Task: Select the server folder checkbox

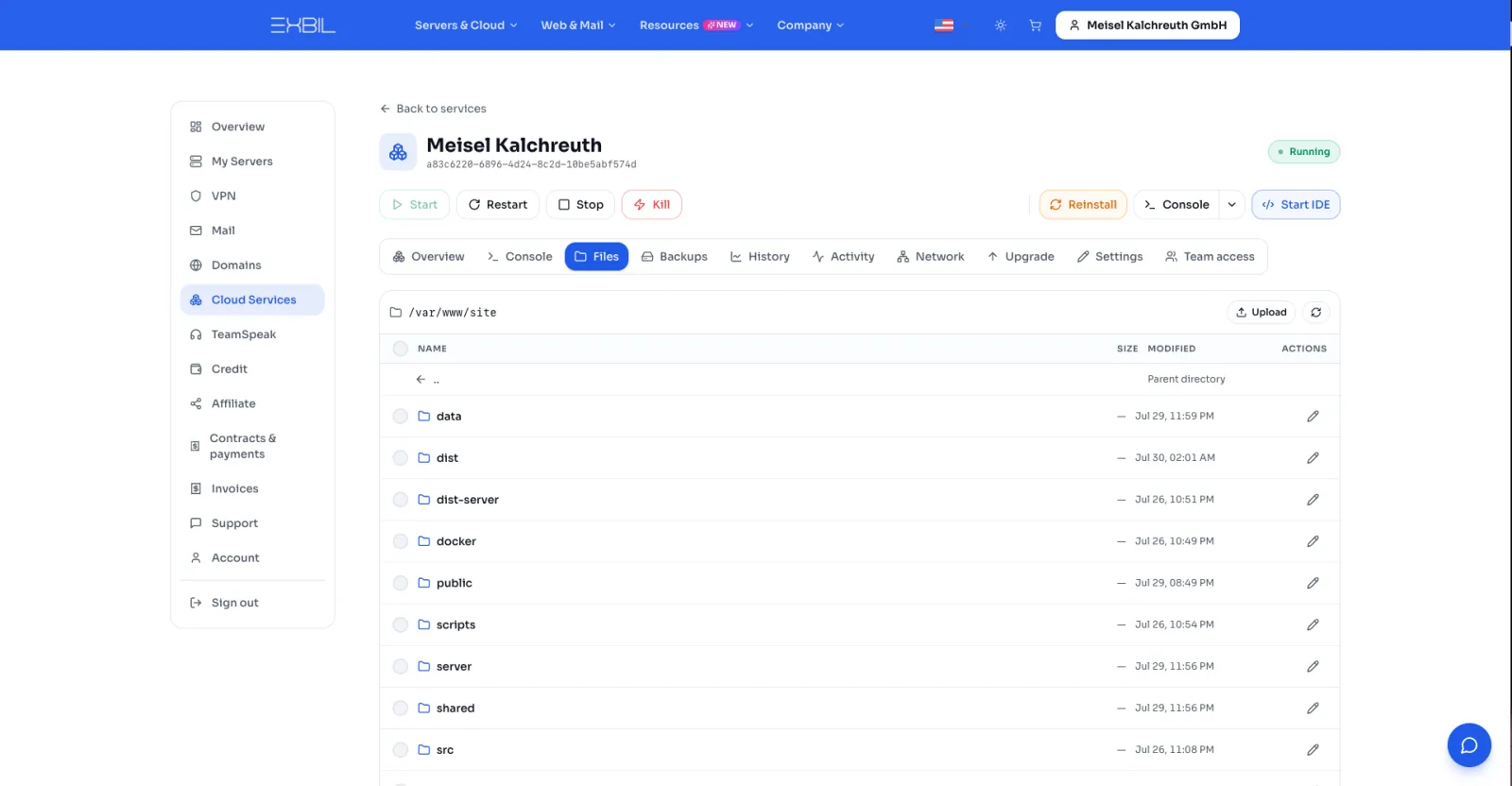Action: point(401,666)
